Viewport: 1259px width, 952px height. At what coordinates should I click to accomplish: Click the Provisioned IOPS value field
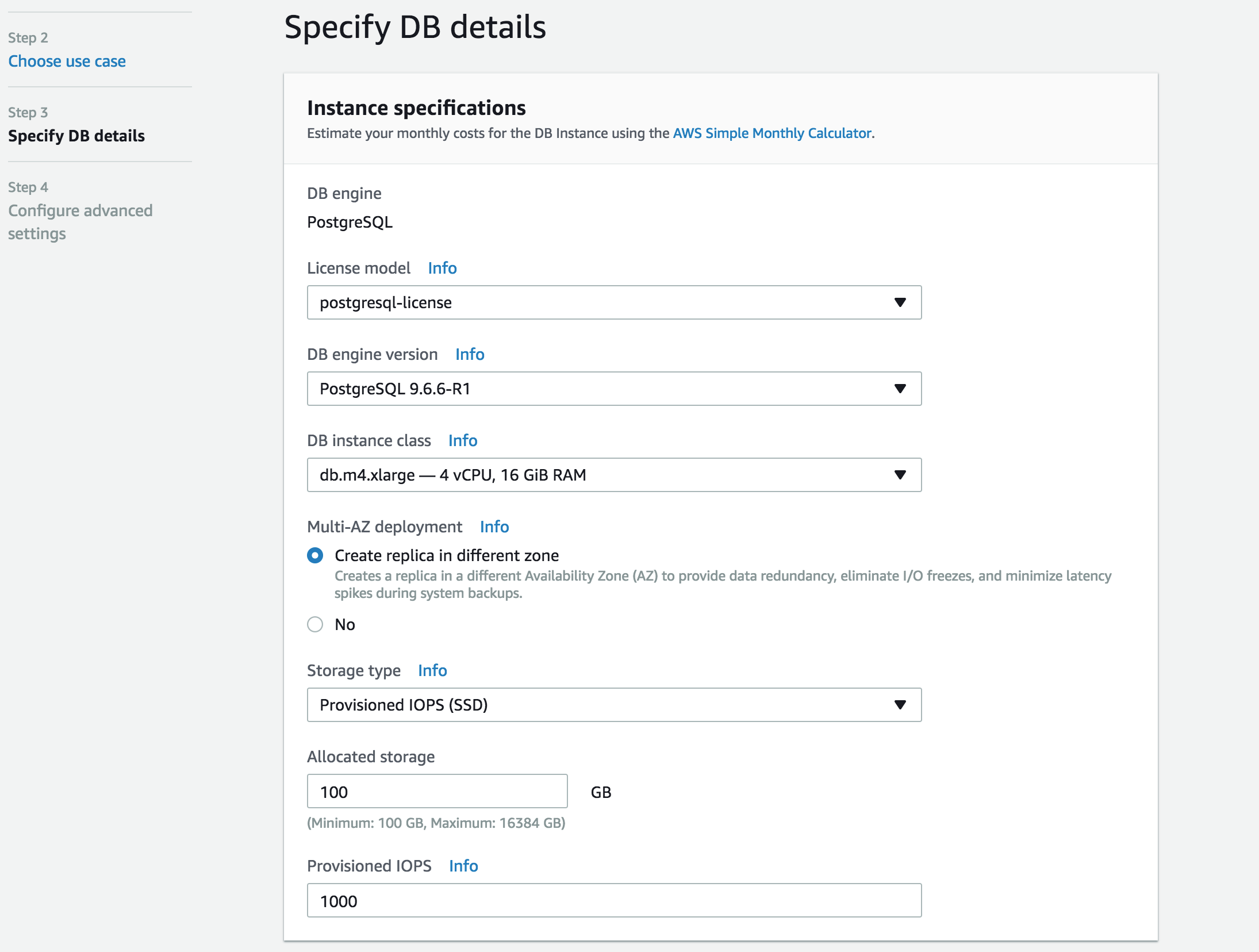pyautogui.click(x=614, y=901)
